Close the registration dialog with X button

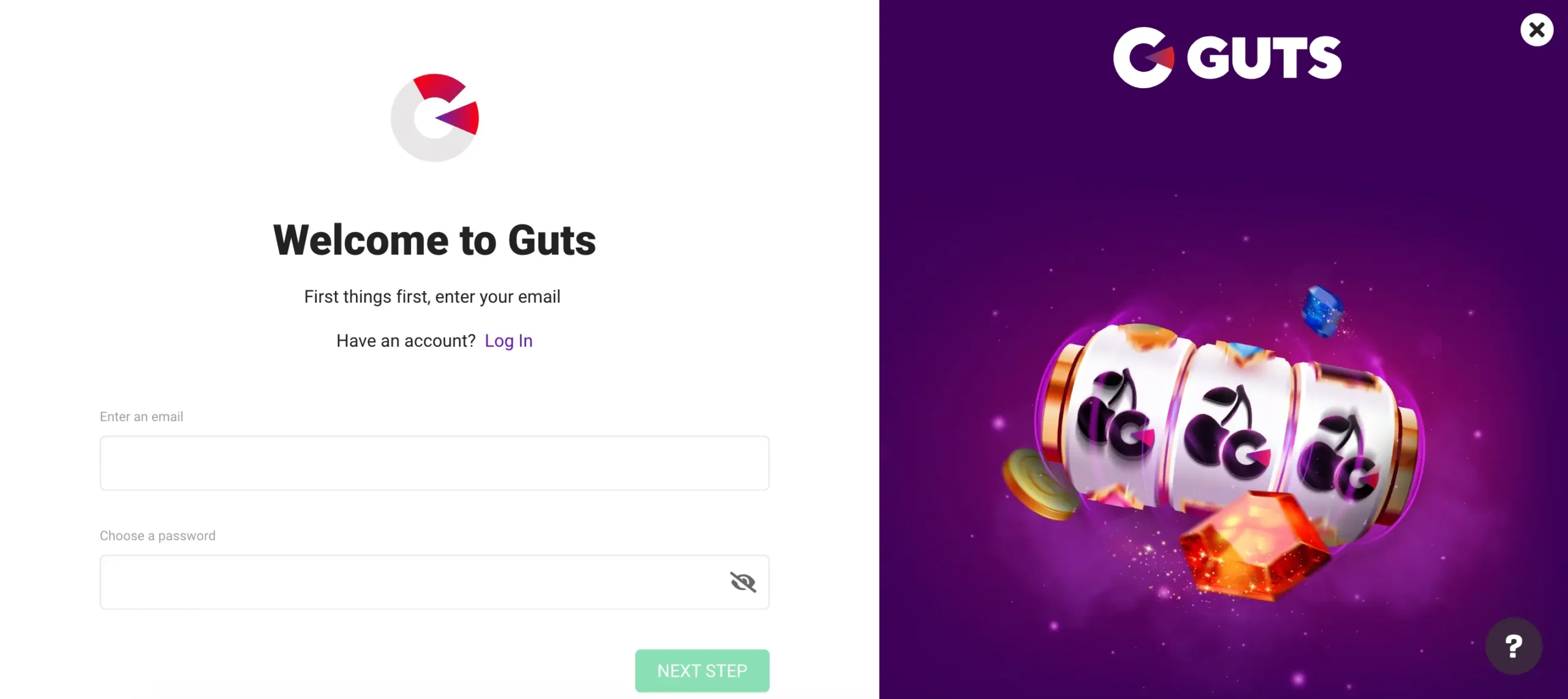pos(1537,29)
